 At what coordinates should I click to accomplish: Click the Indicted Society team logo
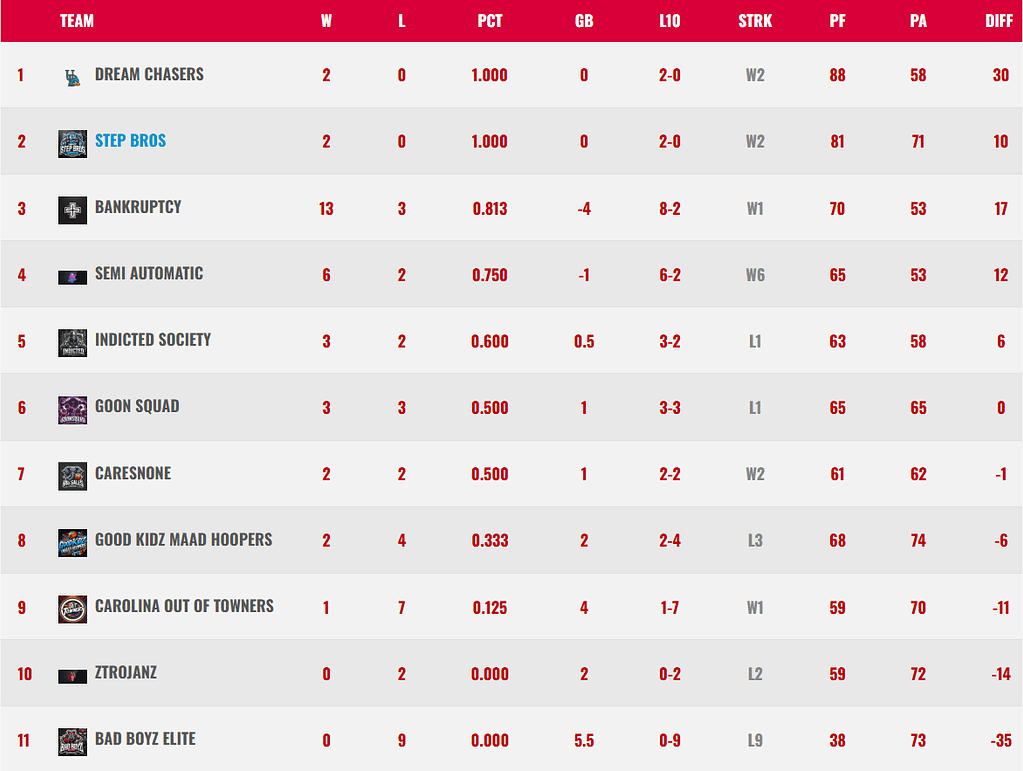(72, 342)
